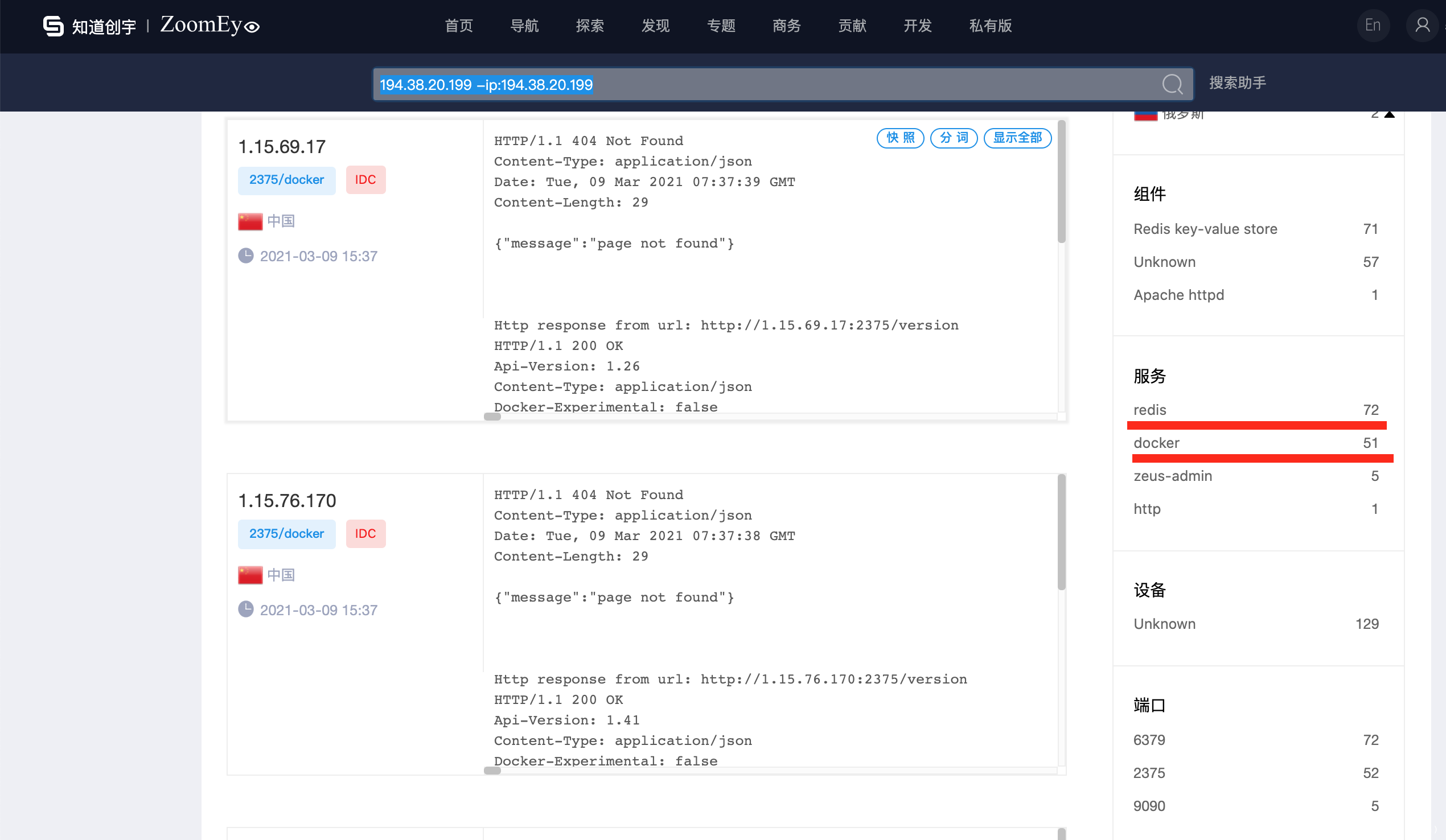Click the search magnifier icon
This screenshot has width=1446, height=840.
pyautogui.click(x=1172, y=84)
